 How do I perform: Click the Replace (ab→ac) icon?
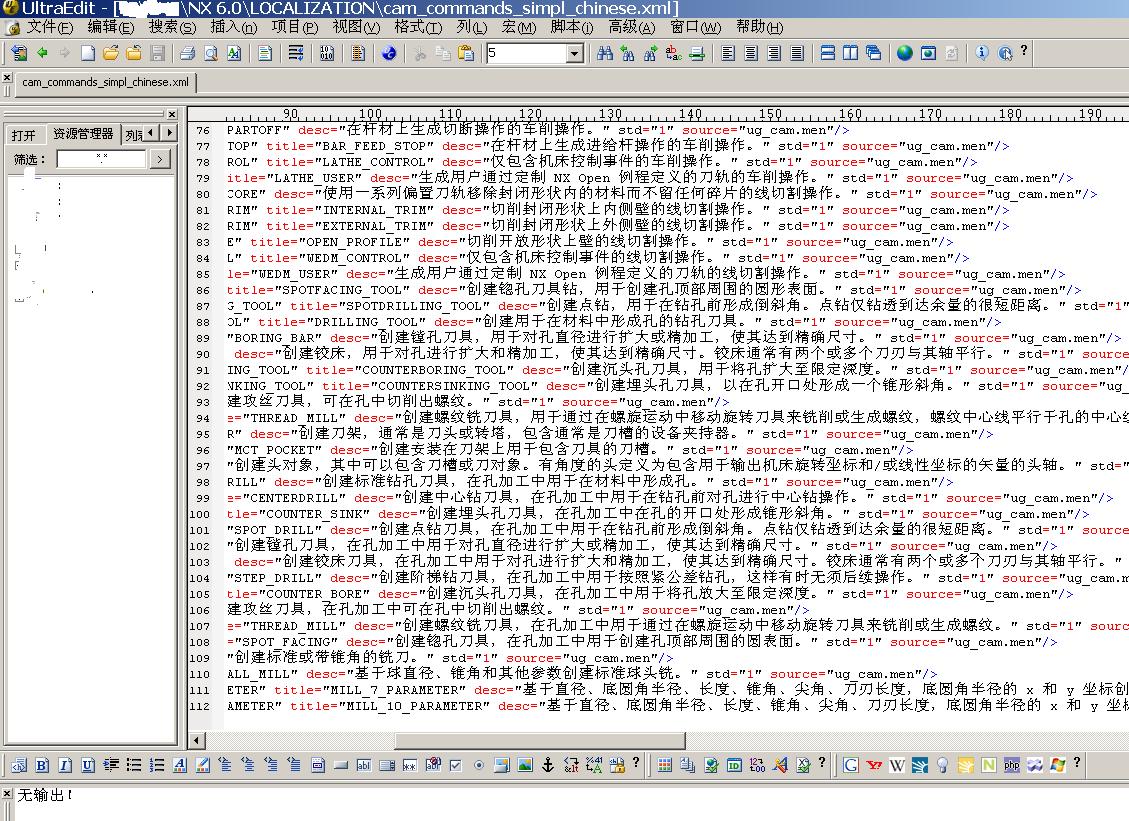pyautogui.click(x=673, y=53)
